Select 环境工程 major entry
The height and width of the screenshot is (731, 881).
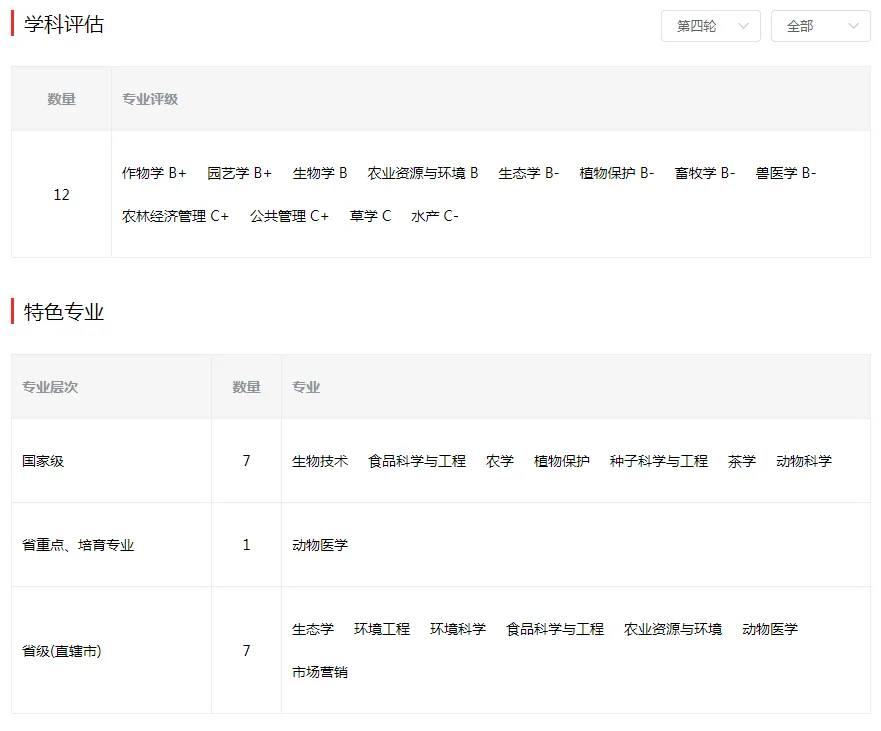point(382,629)
